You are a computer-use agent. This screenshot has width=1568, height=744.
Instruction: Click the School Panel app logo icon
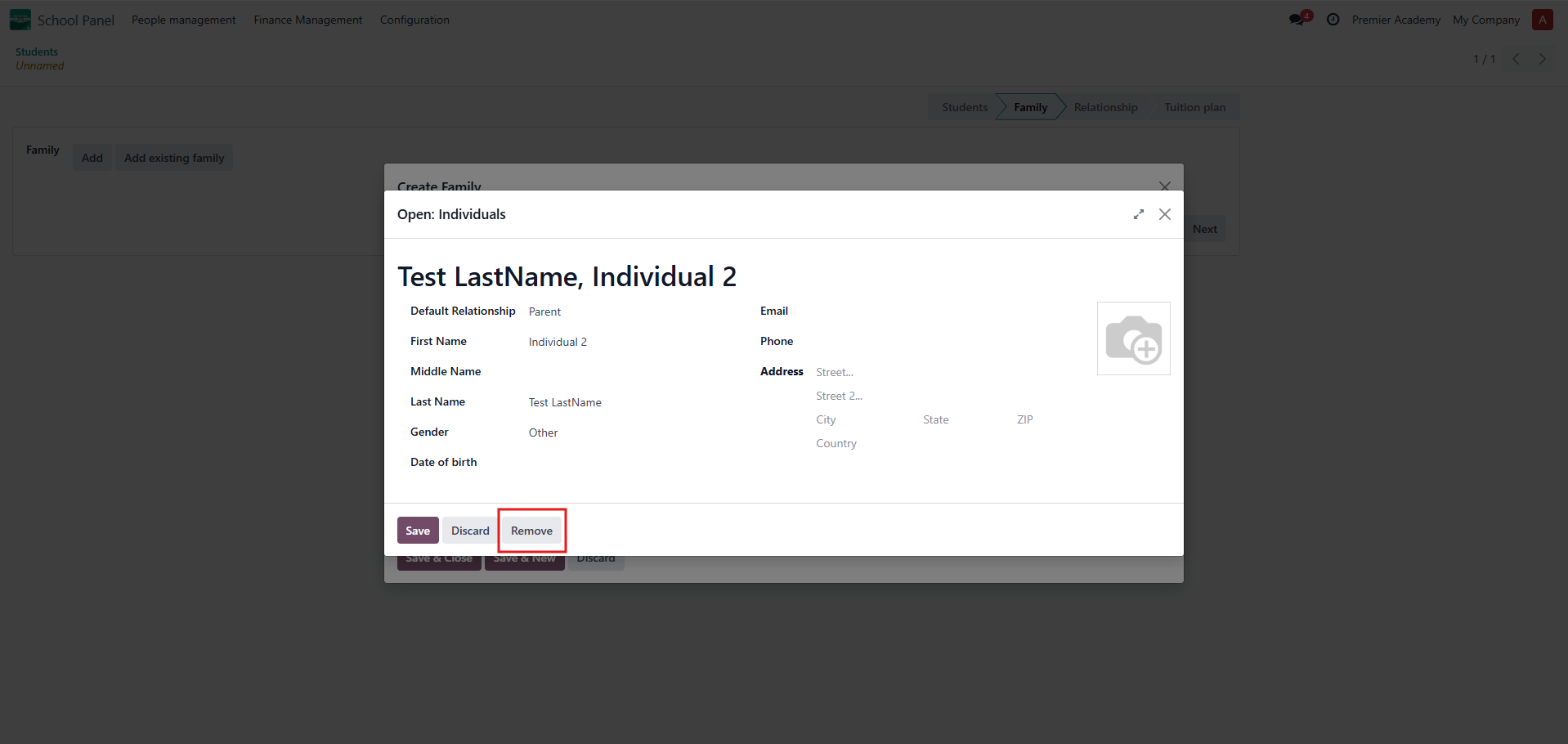(x=20, y=20)
